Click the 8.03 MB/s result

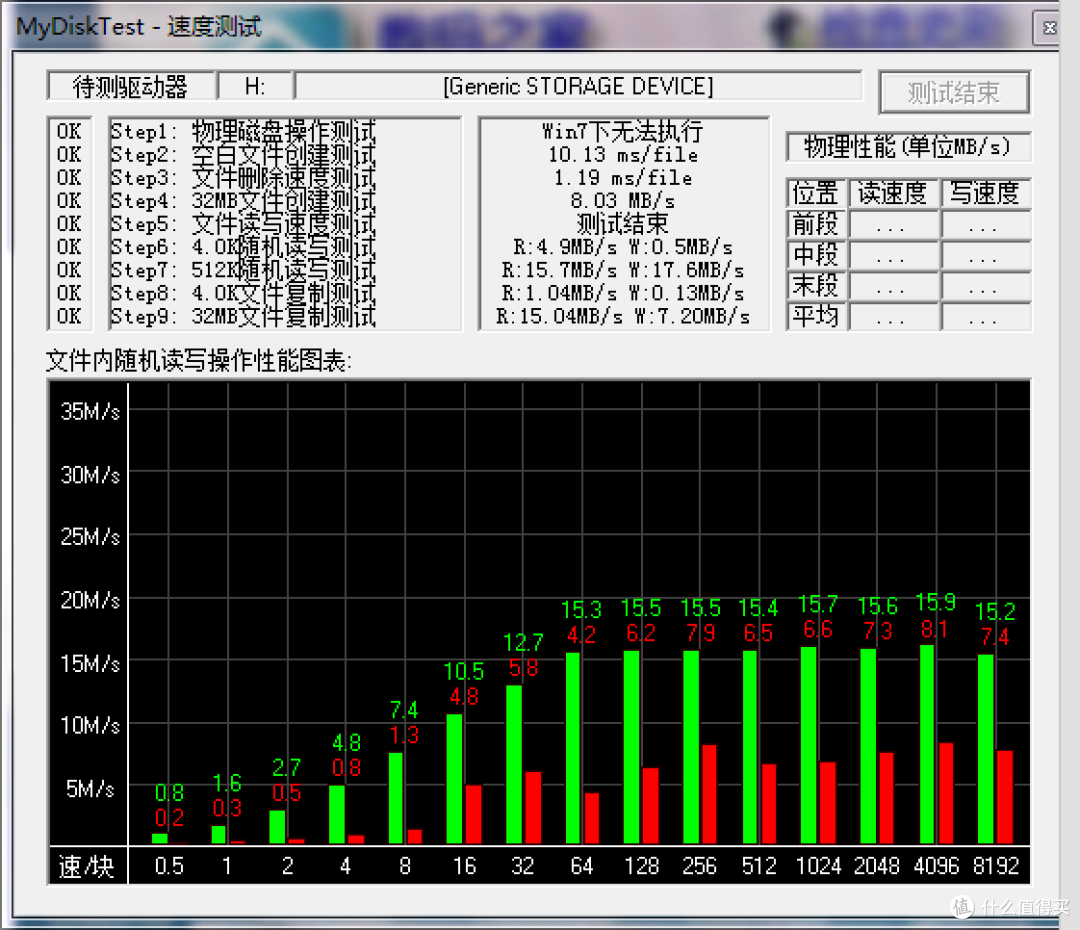click(x=623, y=200)
